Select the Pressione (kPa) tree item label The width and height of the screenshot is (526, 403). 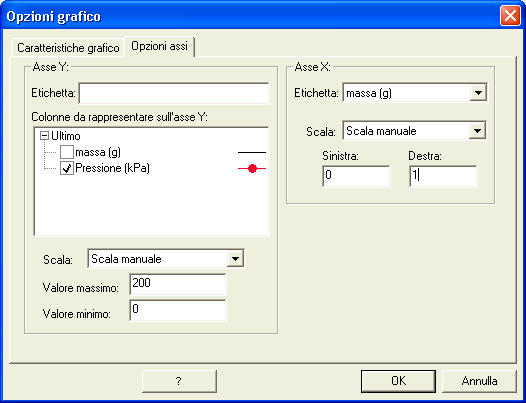point(112,168)
